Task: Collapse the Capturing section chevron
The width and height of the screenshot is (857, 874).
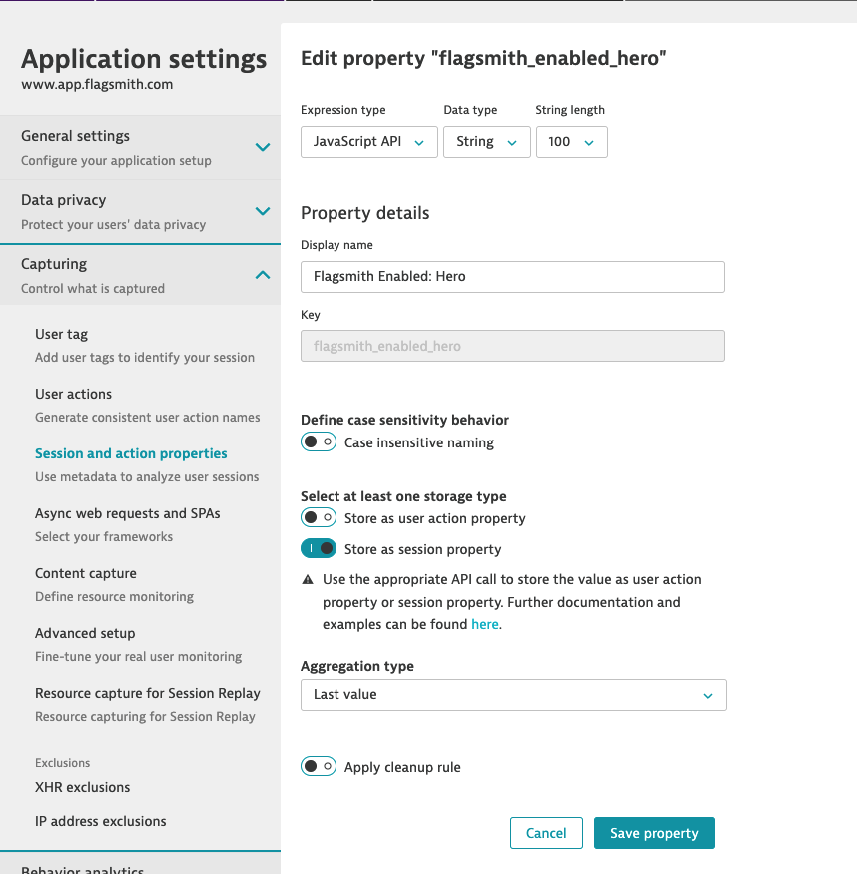Action: tap(262, 275)
